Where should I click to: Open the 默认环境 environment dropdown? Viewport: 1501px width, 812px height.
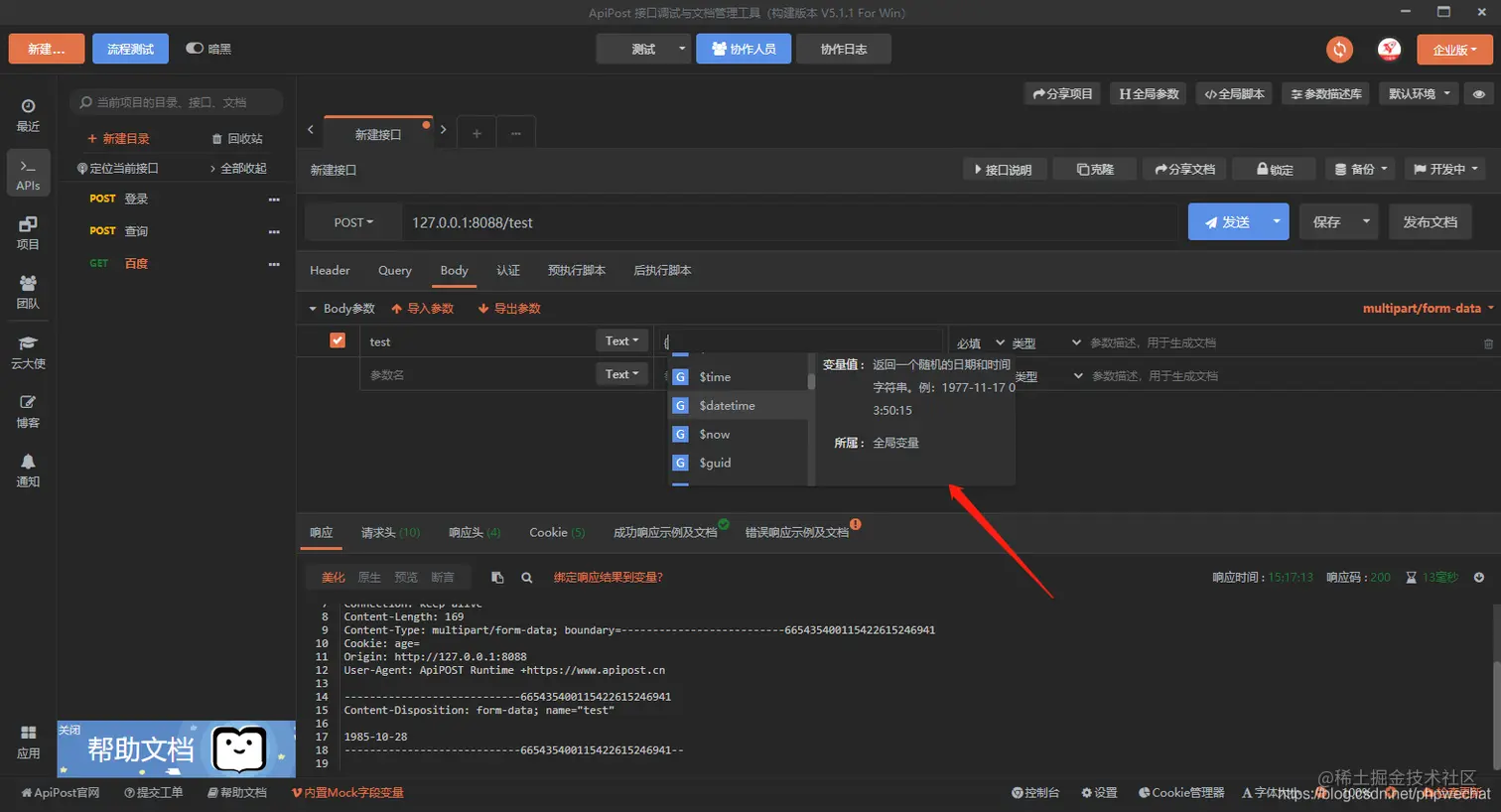pyautogui.click(x=1420, y=93)
